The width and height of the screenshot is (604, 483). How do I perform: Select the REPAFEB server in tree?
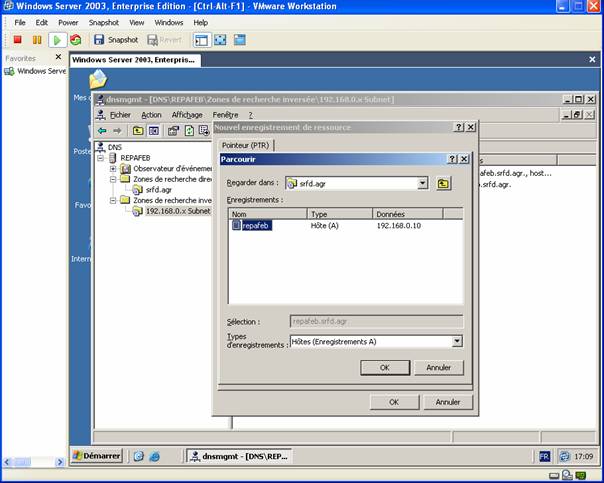[135, 158]
